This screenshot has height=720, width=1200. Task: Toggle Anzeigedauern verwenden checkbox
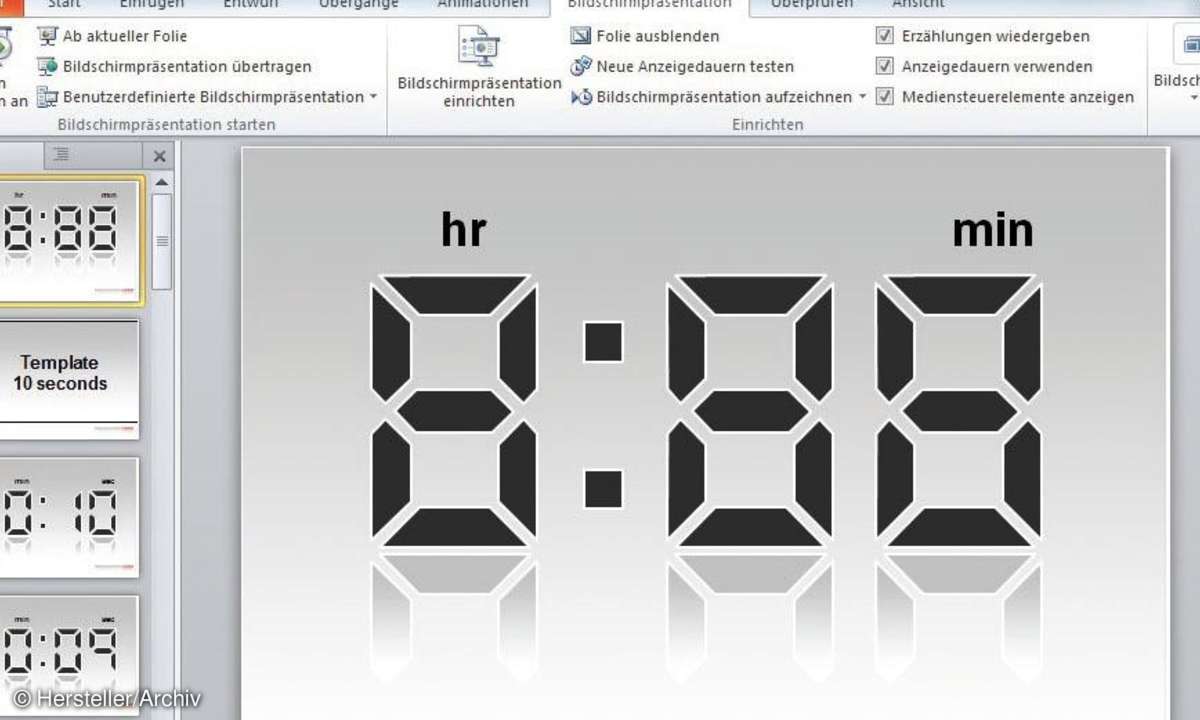pos(884,67)
